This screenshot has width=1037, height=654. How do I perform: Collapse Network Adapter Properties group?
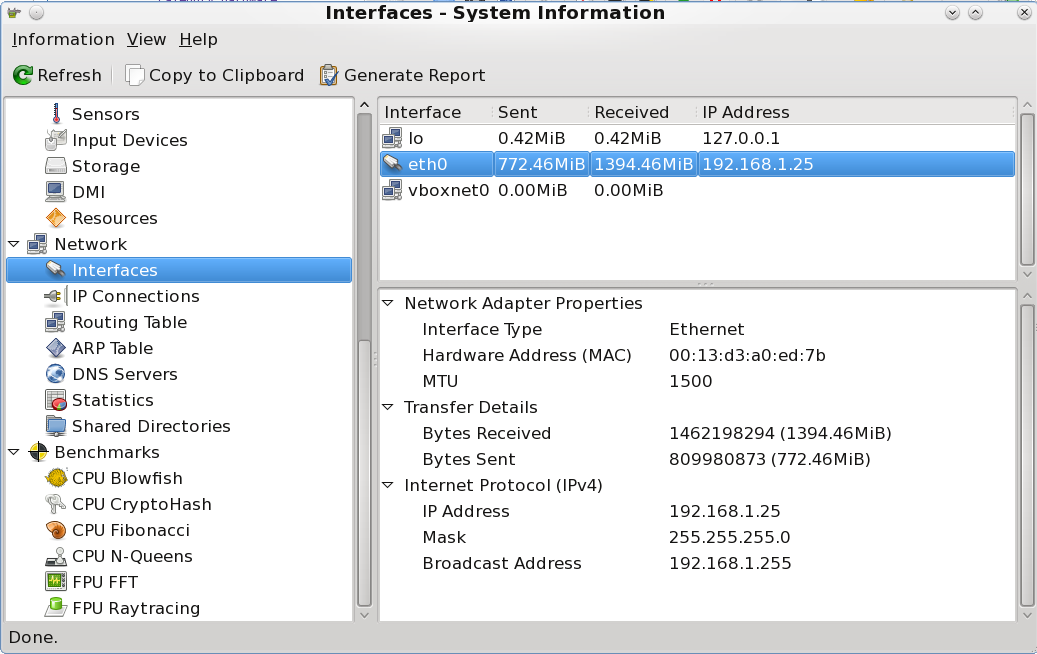tap(388, 303)
